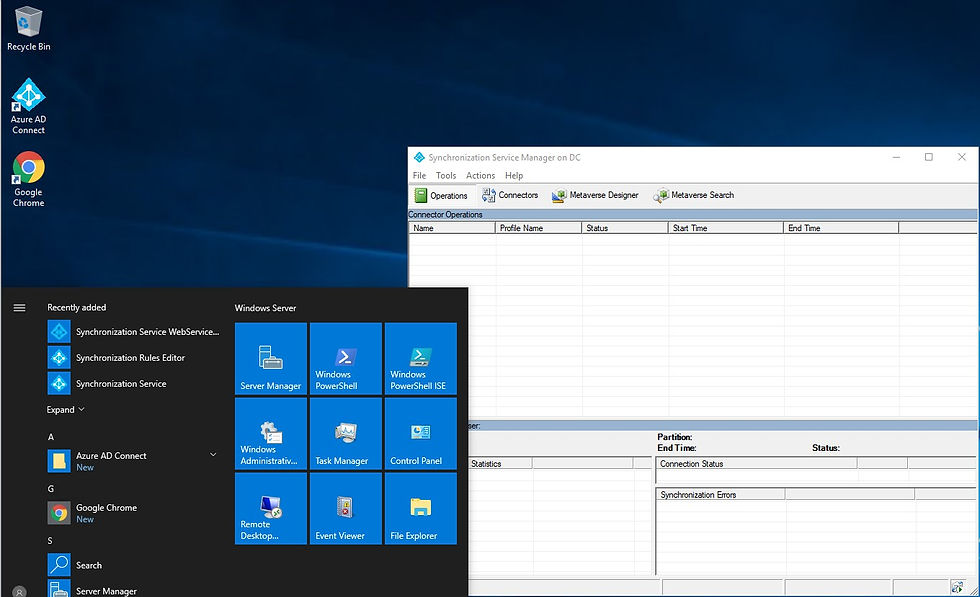Viewport: 980px width, 597px height.
Task: Open Synchronization Service WebService from Recently added
Action: [x=134, y=332]
